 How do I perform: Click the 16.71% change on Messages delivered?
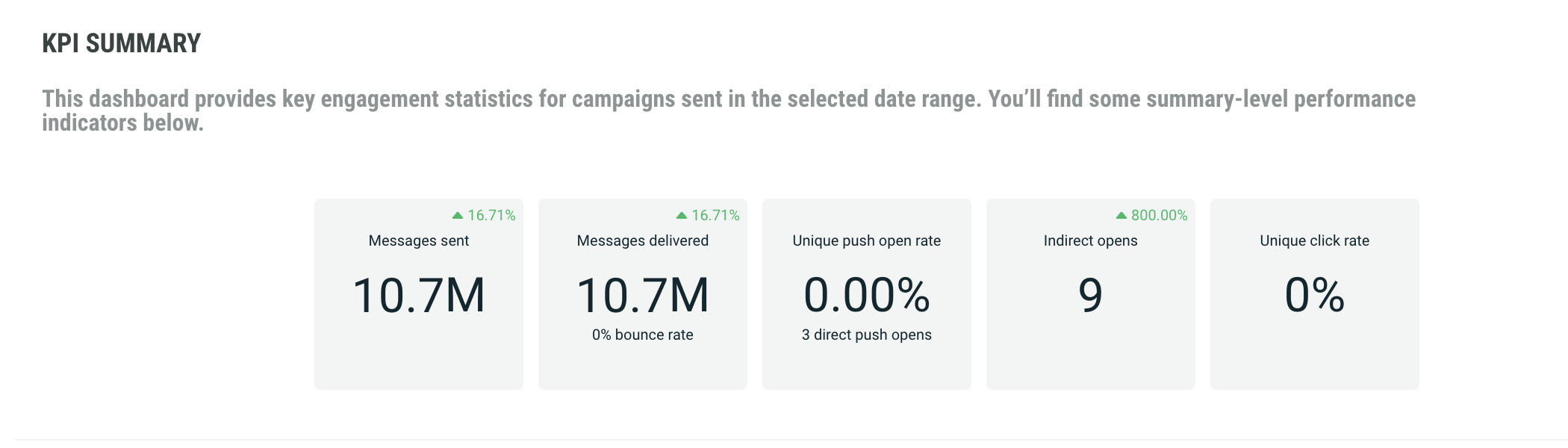tap(715, 215)
